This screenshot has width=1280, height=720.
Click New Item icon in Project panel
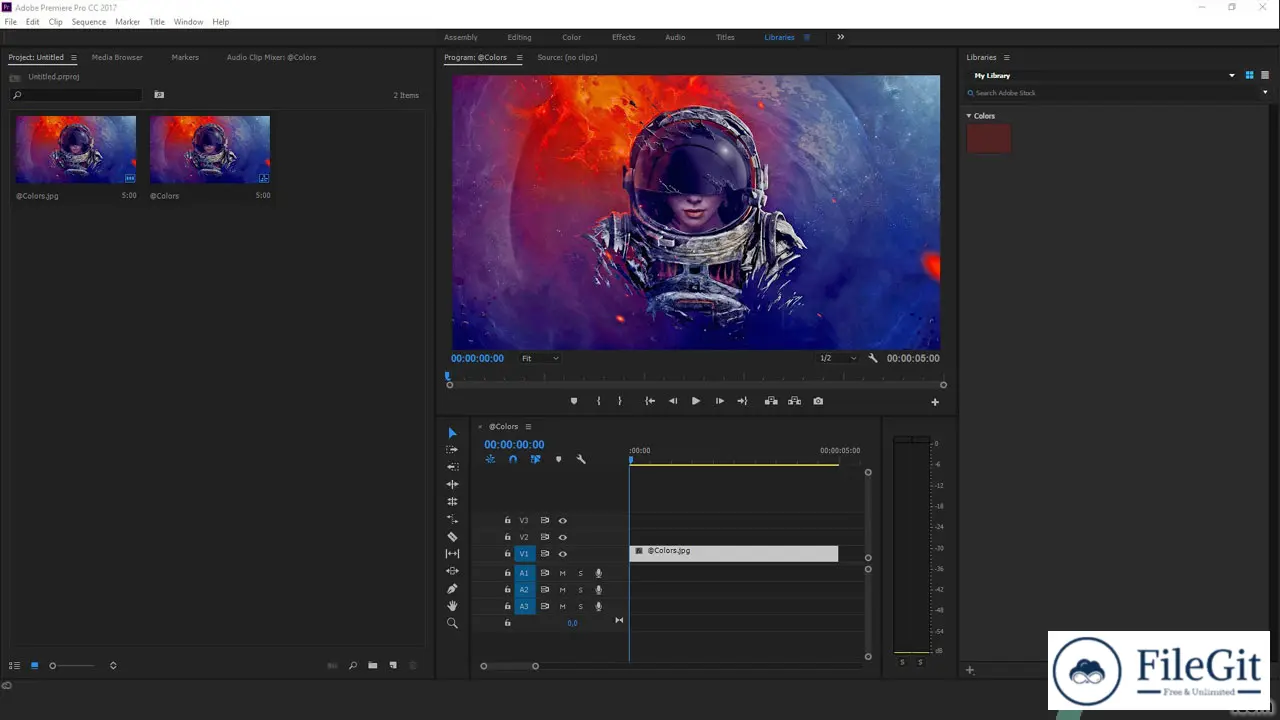[x=393, y=665]
